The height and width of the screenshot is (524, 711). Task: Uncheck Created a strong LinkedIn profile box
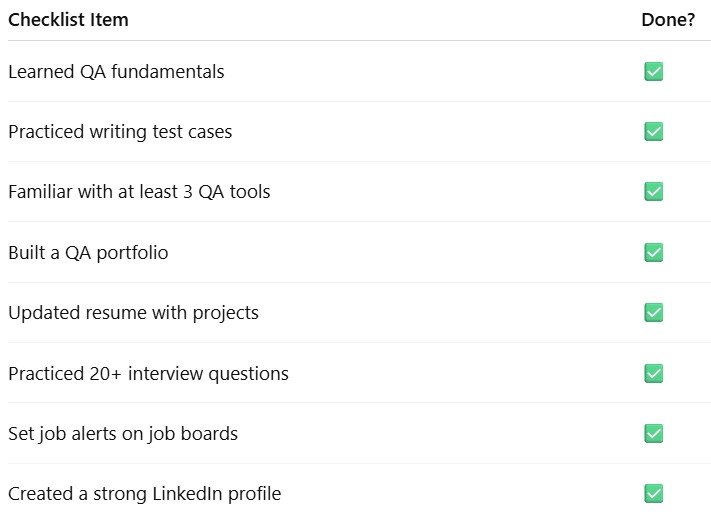pos(653,494)
